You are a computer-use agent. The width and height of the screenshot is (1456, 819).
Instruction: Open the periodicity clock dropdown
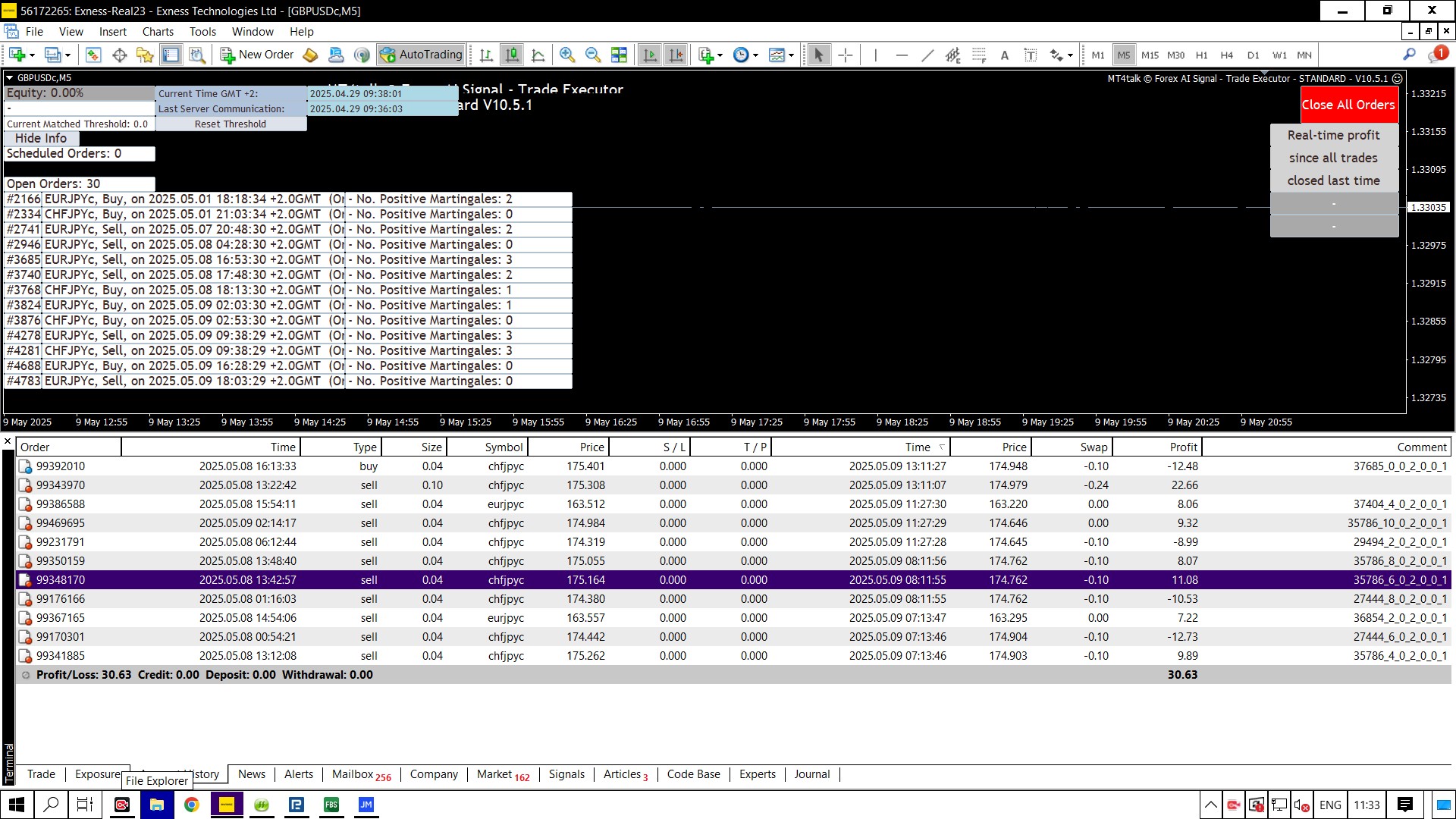[755, 55]
